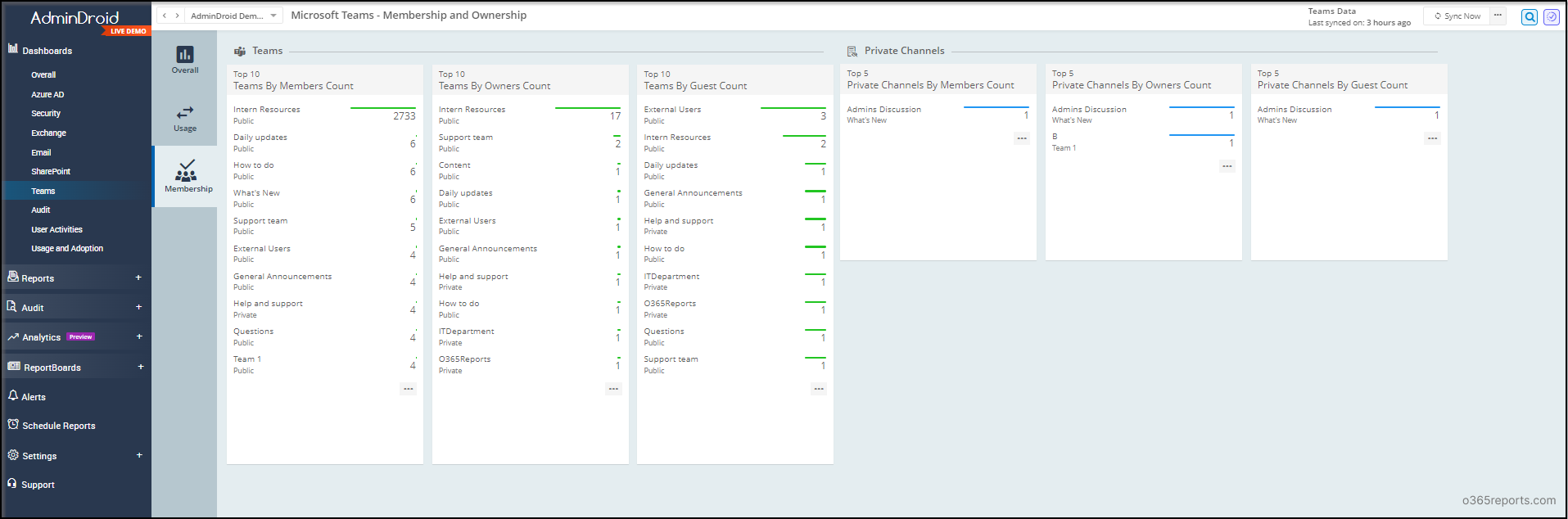Click the Preview badge next to Analytics
The height and width of the screenshot is (519, 1568).
pyautogui.click(x=81, y=336)
